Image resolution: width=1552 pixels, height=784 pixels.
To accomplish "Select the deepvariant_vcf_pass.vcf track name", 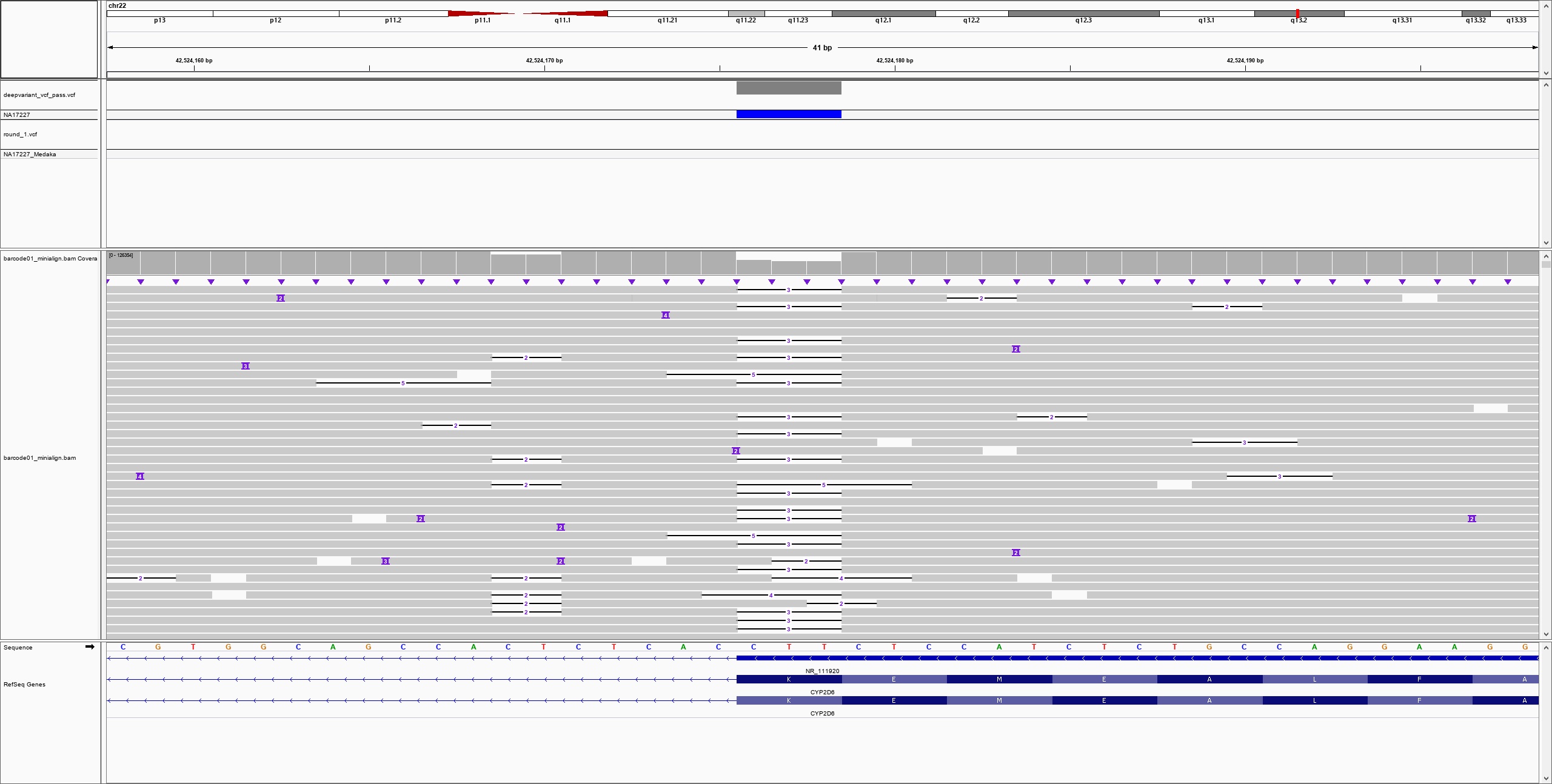I will tap(39, 95).
